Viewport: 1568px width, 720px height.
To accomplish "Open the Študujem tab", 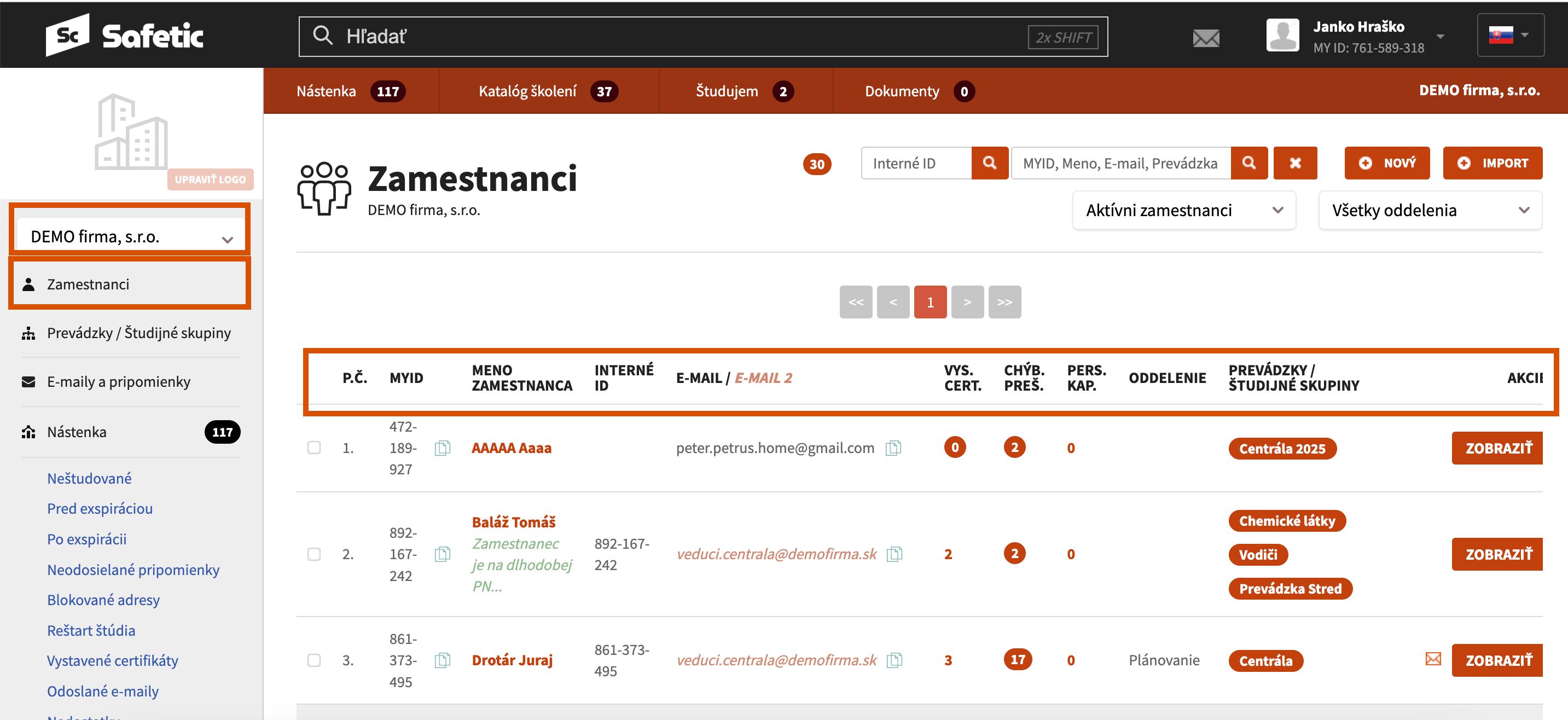I will click(745, 91).
